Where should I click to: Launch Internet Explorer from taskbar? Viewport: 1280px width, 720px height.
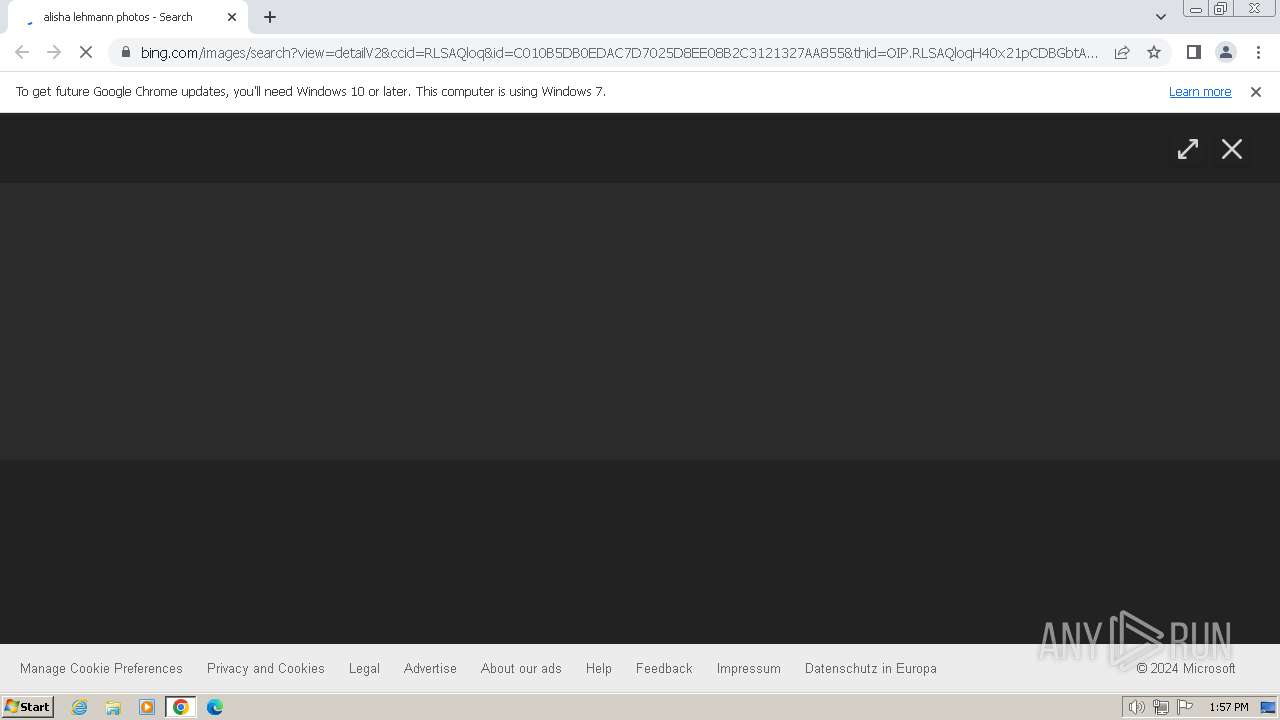[80, 707]
